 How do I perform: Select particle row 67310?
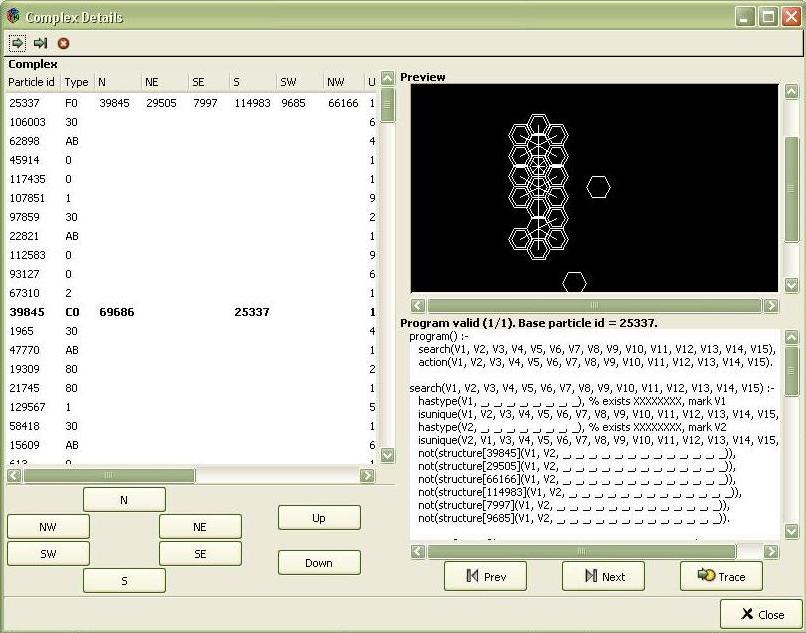[192, 293]
